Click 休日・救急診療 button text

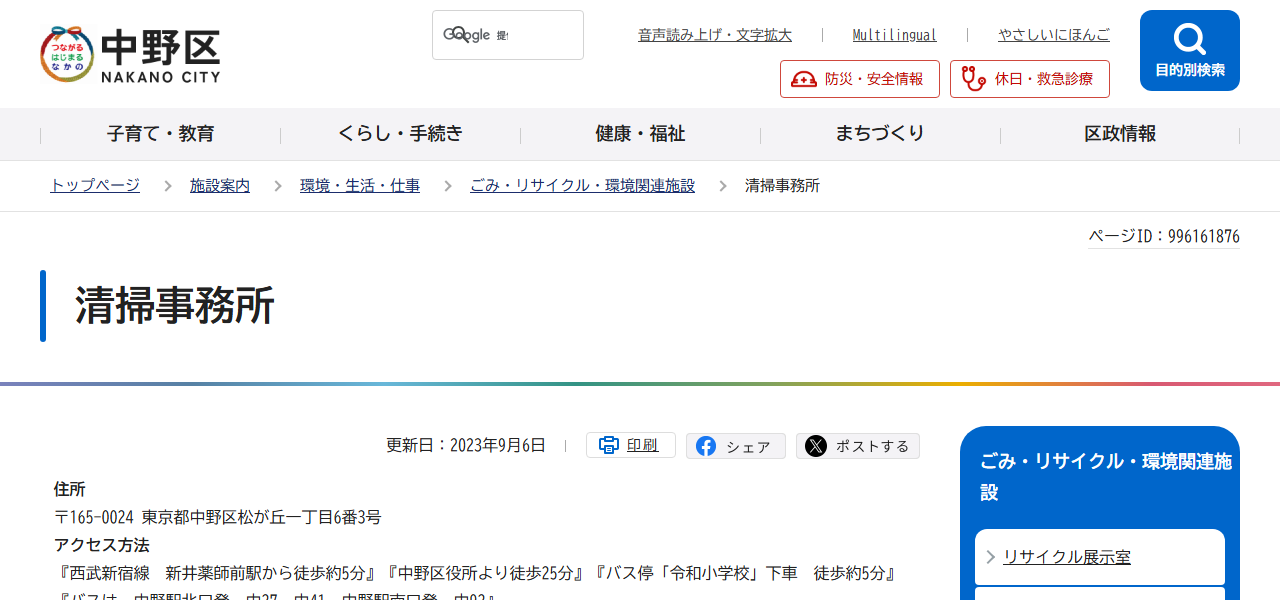[x=1044, y=79]
